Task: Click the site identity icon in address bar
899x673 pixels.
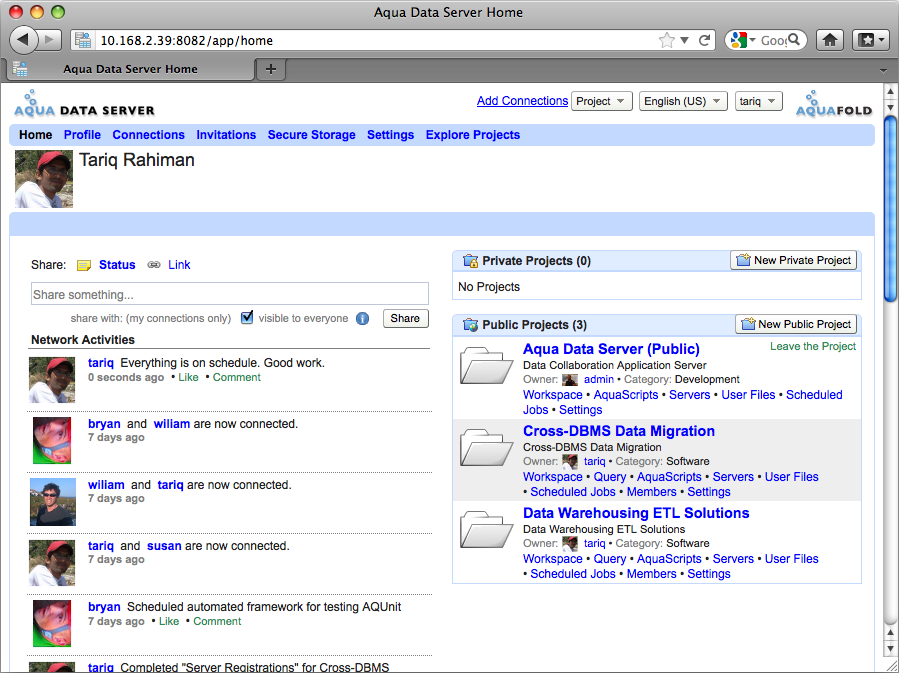Action: click(x=83, y=40)
